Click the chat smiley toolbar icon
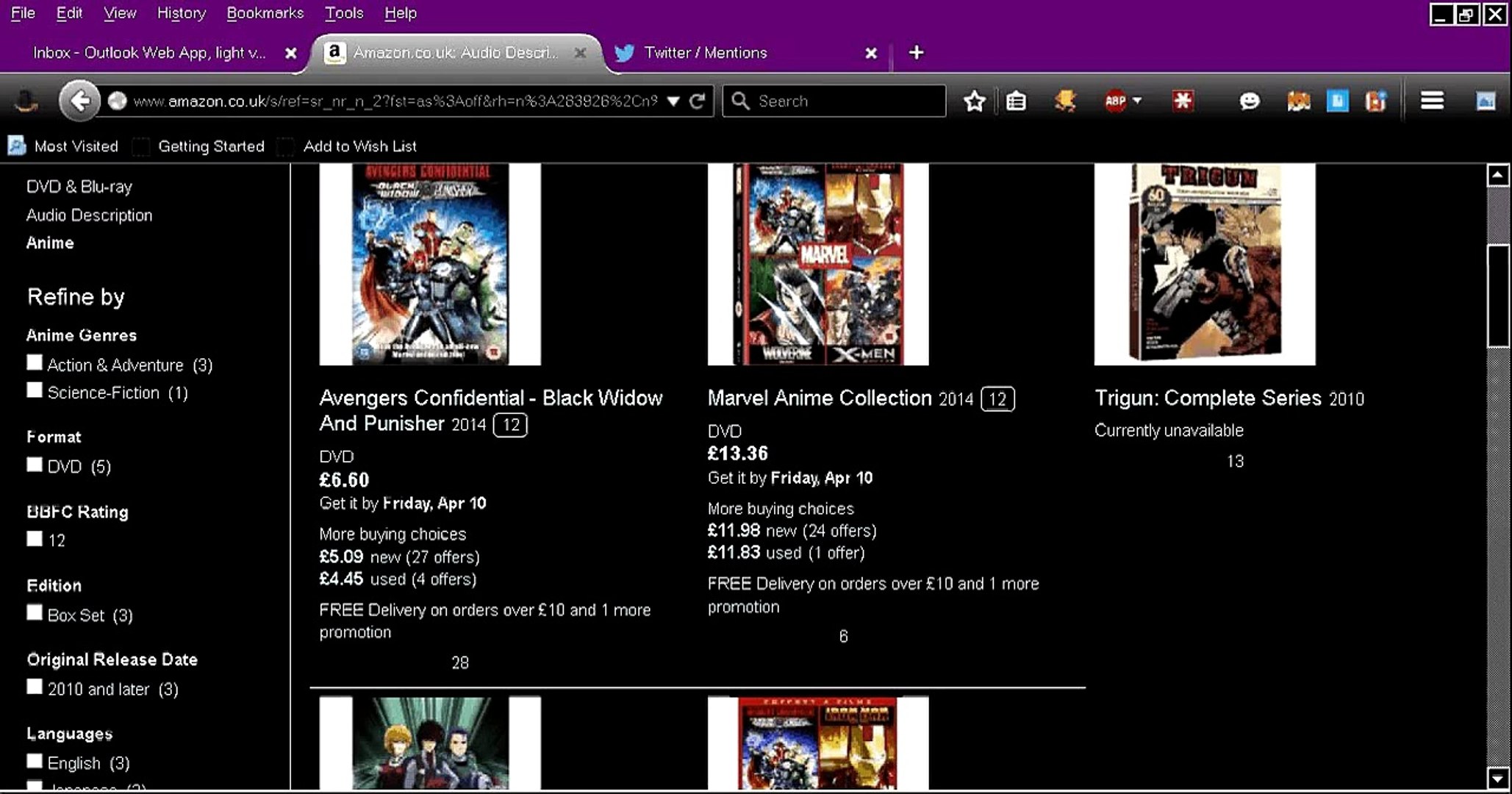The width and height of the screenshot is (1512, 794). click(x=1249, y=101)
